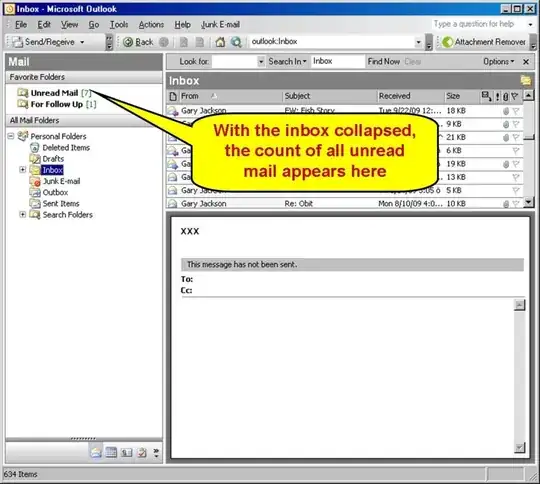Open the Search In dropdown
The image size is (540, 484).
click(288, 62)
